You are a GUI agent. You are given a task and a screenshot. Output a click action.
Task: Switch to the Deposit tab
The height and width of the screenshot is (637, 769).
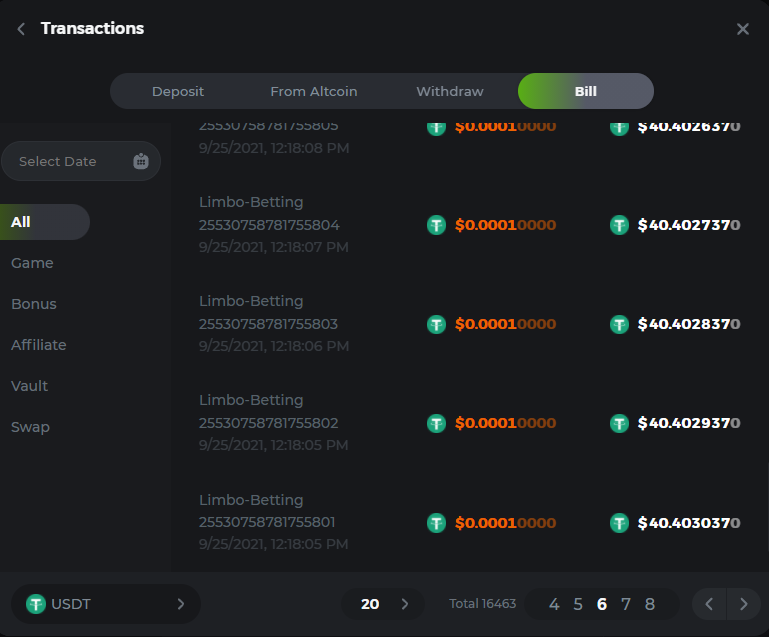tap(178, 91)
